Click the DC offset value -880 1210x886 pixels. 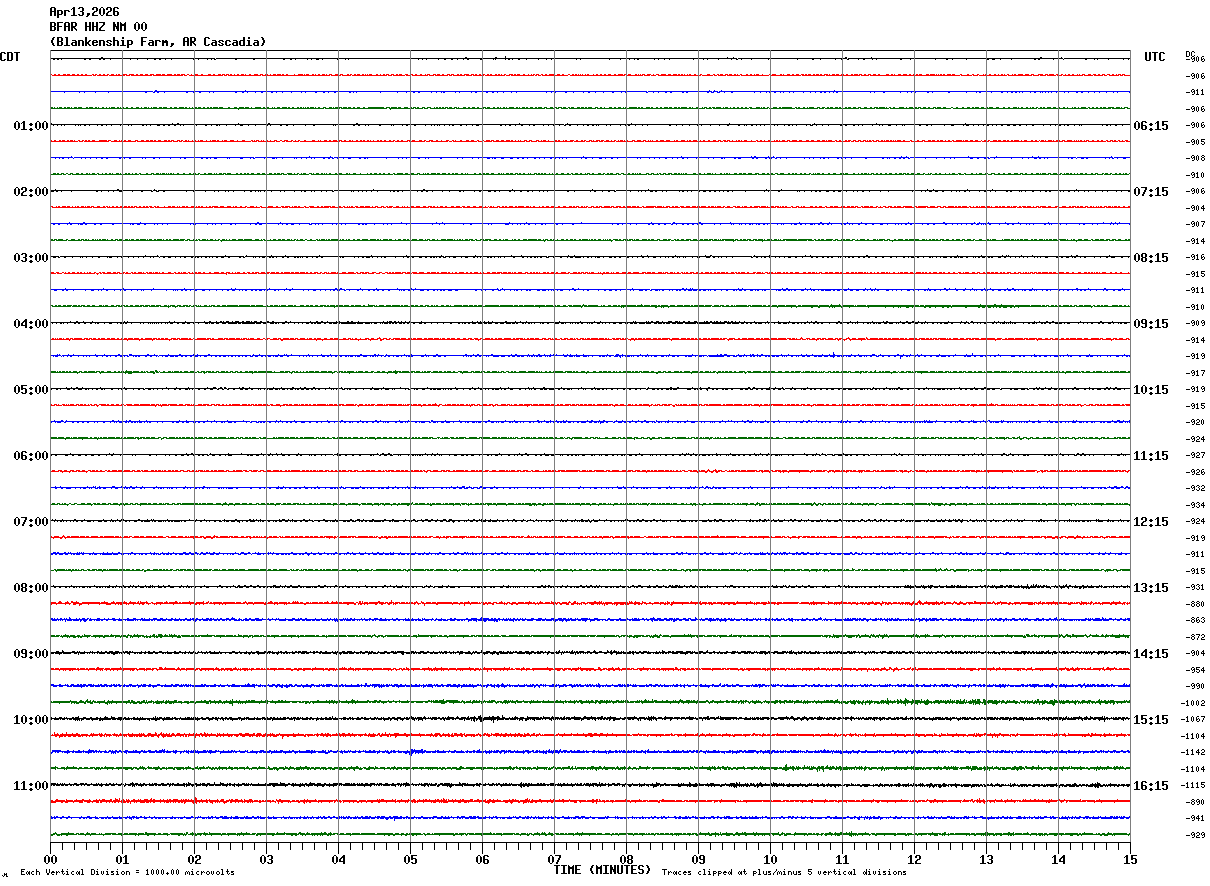coord(1195,604)
